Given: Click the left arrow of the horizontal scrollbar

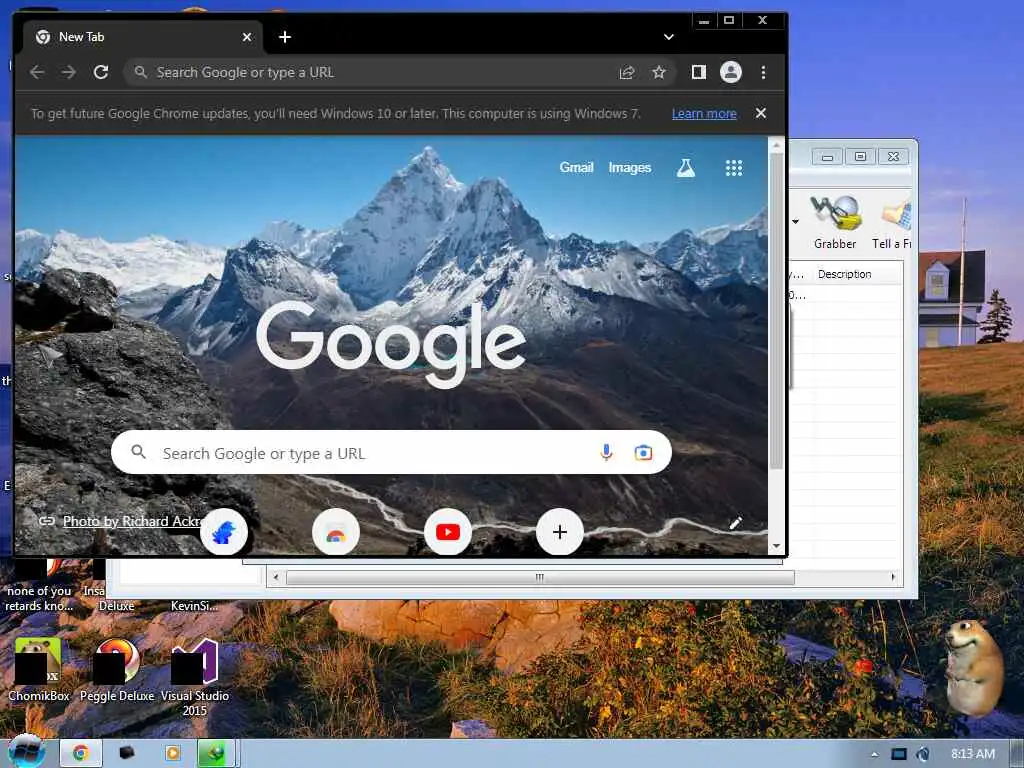Looking at the screenshot, I should (276, 577).
